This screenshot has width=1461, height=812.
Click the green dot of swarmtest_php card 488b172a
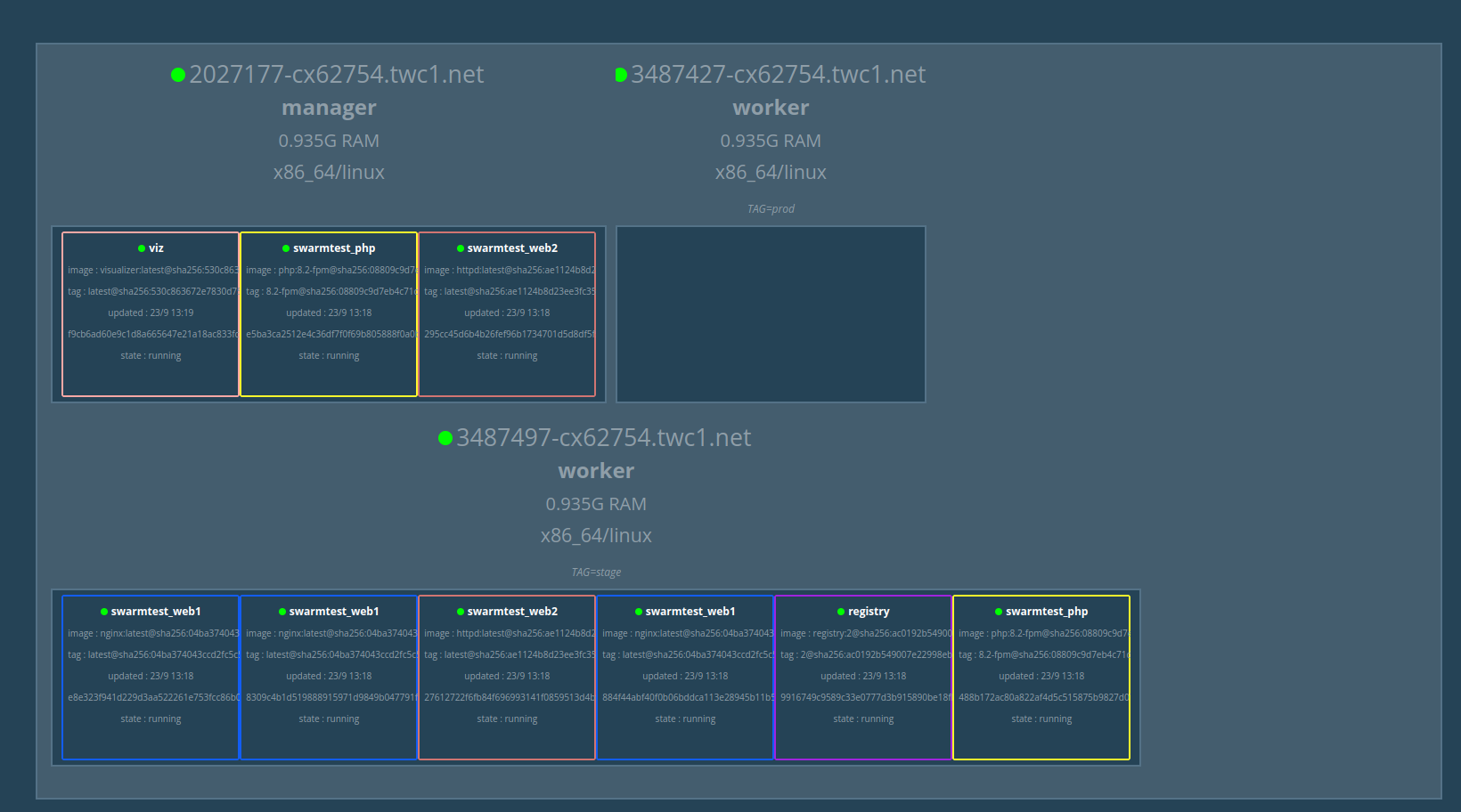tap(999, 612)
